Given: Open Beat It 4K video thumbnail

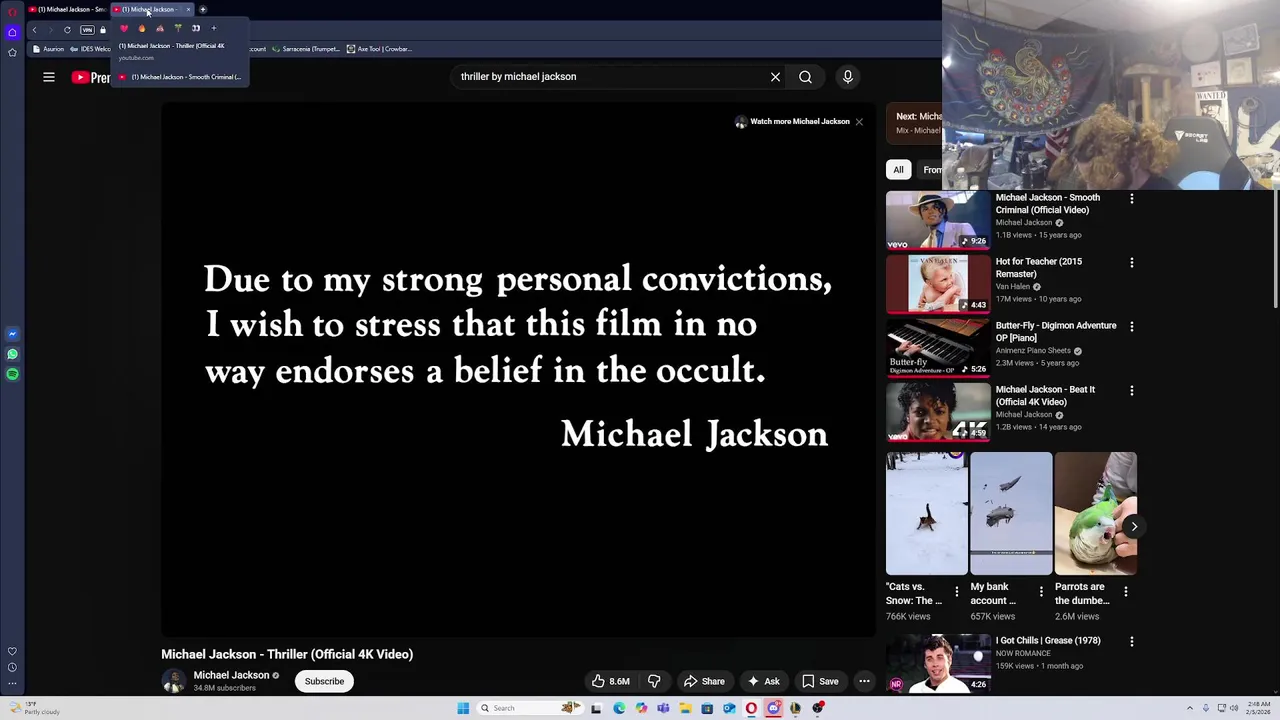Looking at the screenshot, I should coord(938,411).
